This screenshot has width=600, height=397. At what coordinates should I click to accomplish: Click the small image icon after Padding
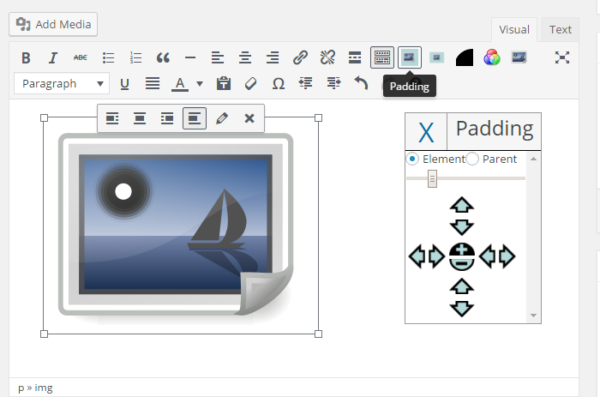pyautogui.click(x=437, y=58)
